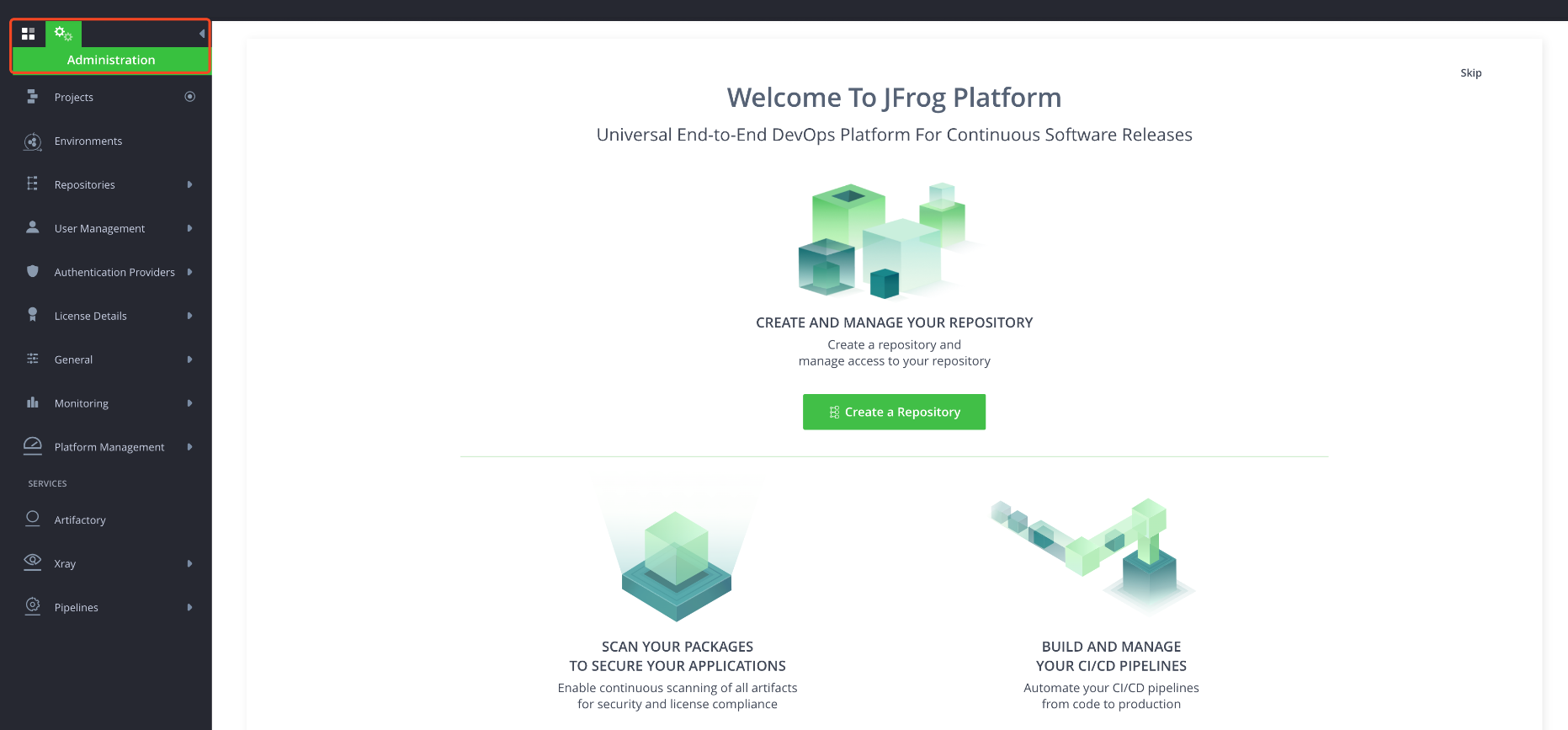
Task: Open the Artifactory service item
Action: [x=81, y=520]
